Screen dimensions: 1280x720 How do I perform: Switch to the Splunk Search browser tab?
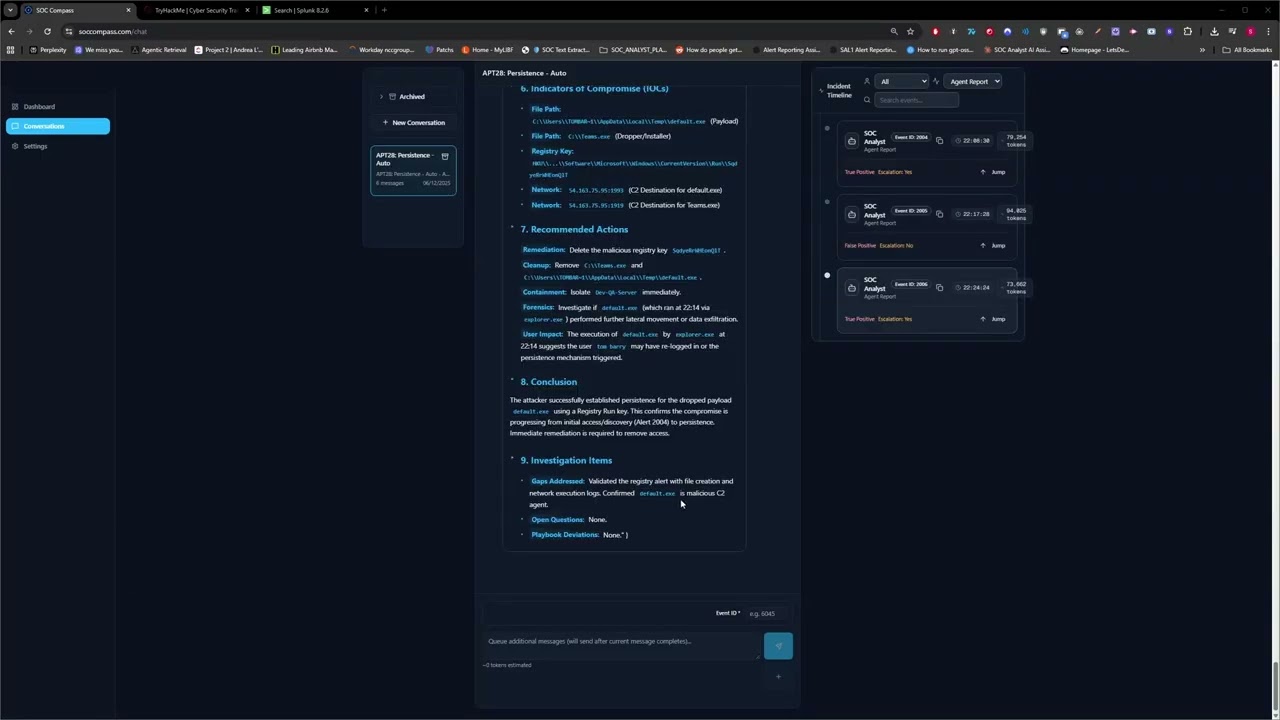tap(314, 10)
